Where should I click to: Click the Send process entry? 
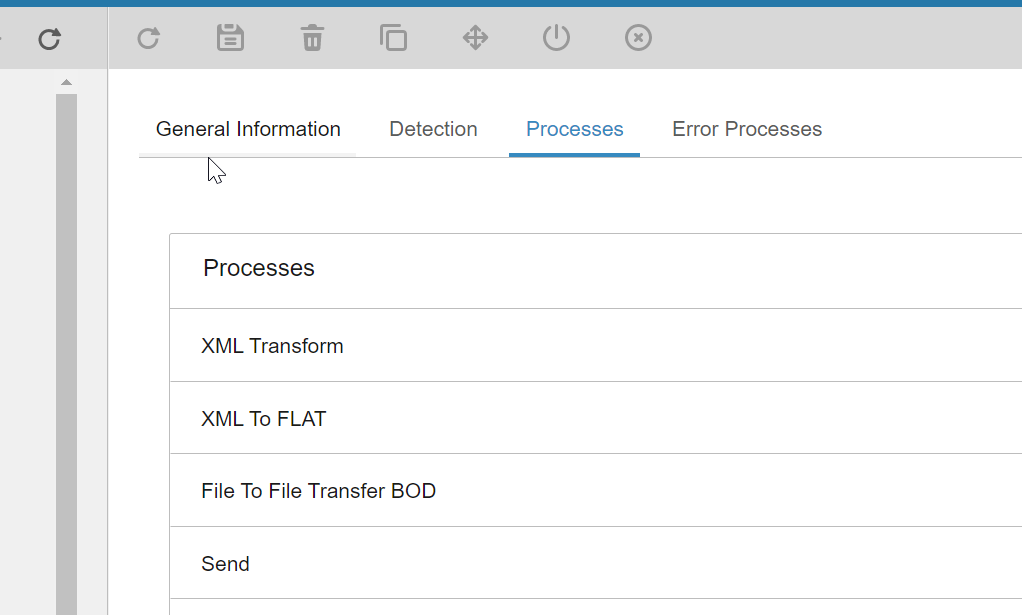point(225,564)
